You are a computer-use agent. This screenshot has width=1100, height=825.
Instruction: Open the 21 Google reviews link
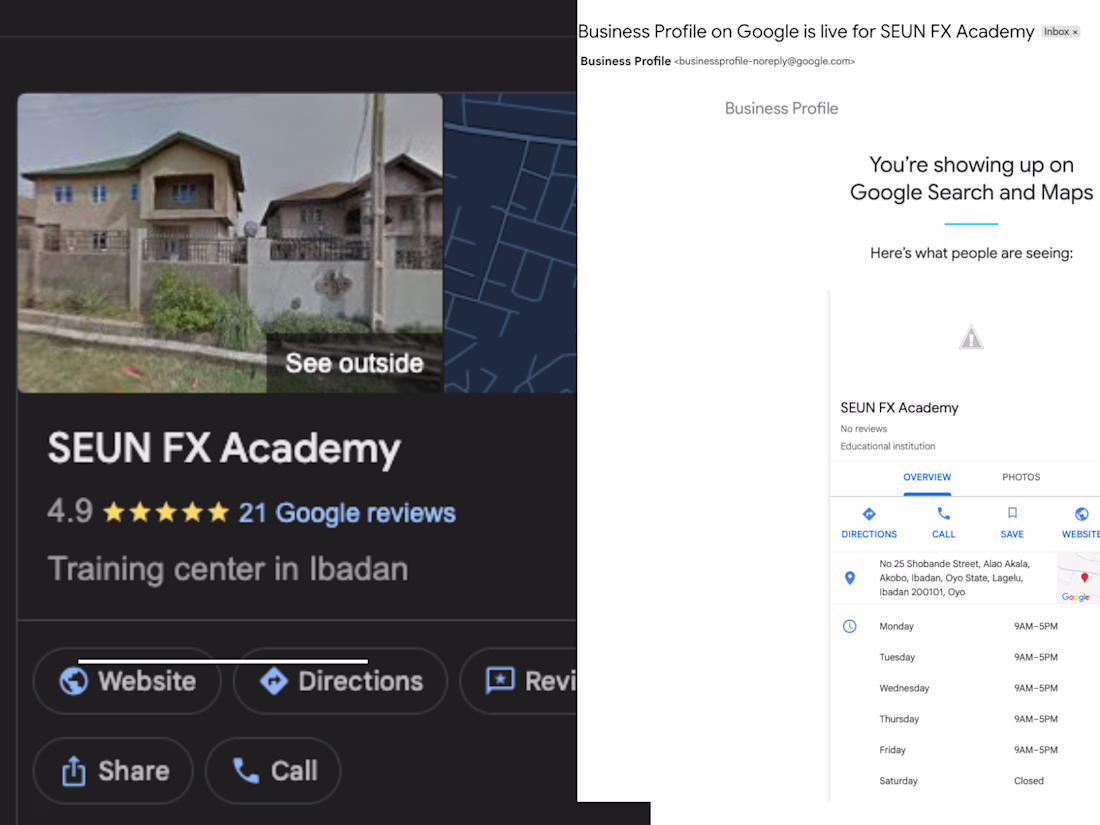[347, 513]
